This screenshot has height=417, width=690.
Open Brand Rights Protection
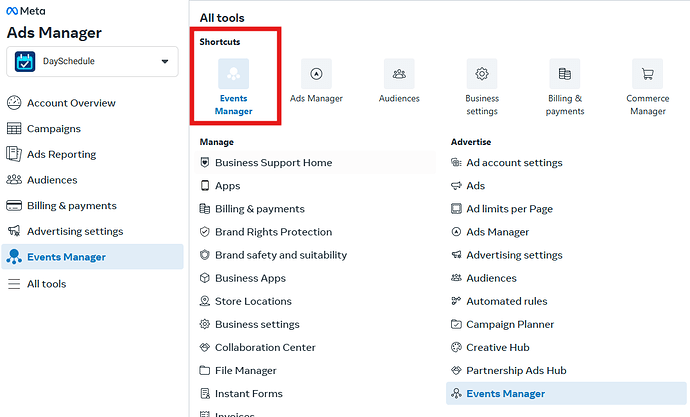point(273,232)
